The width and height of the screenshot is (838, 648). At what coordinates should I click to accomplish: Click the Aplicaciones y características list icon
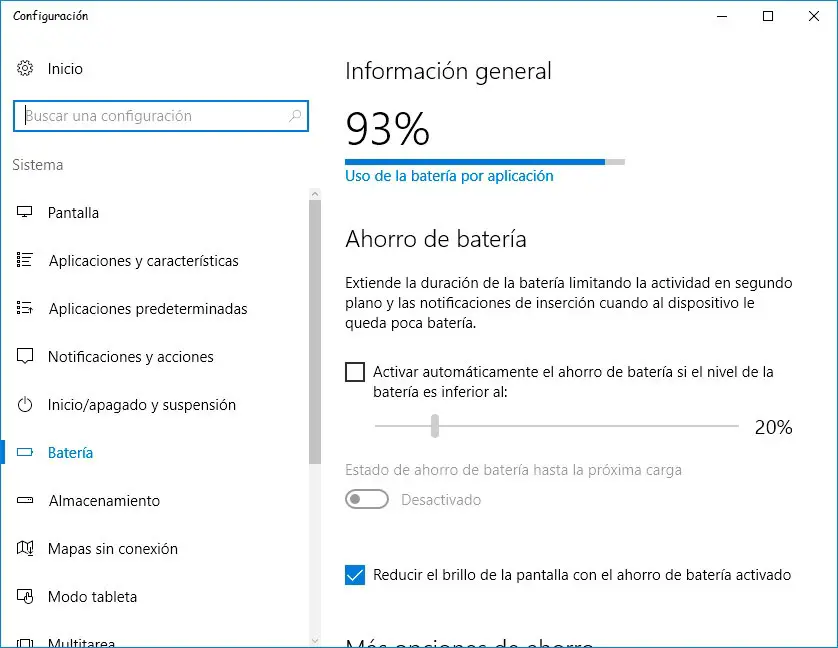(26, 261)
